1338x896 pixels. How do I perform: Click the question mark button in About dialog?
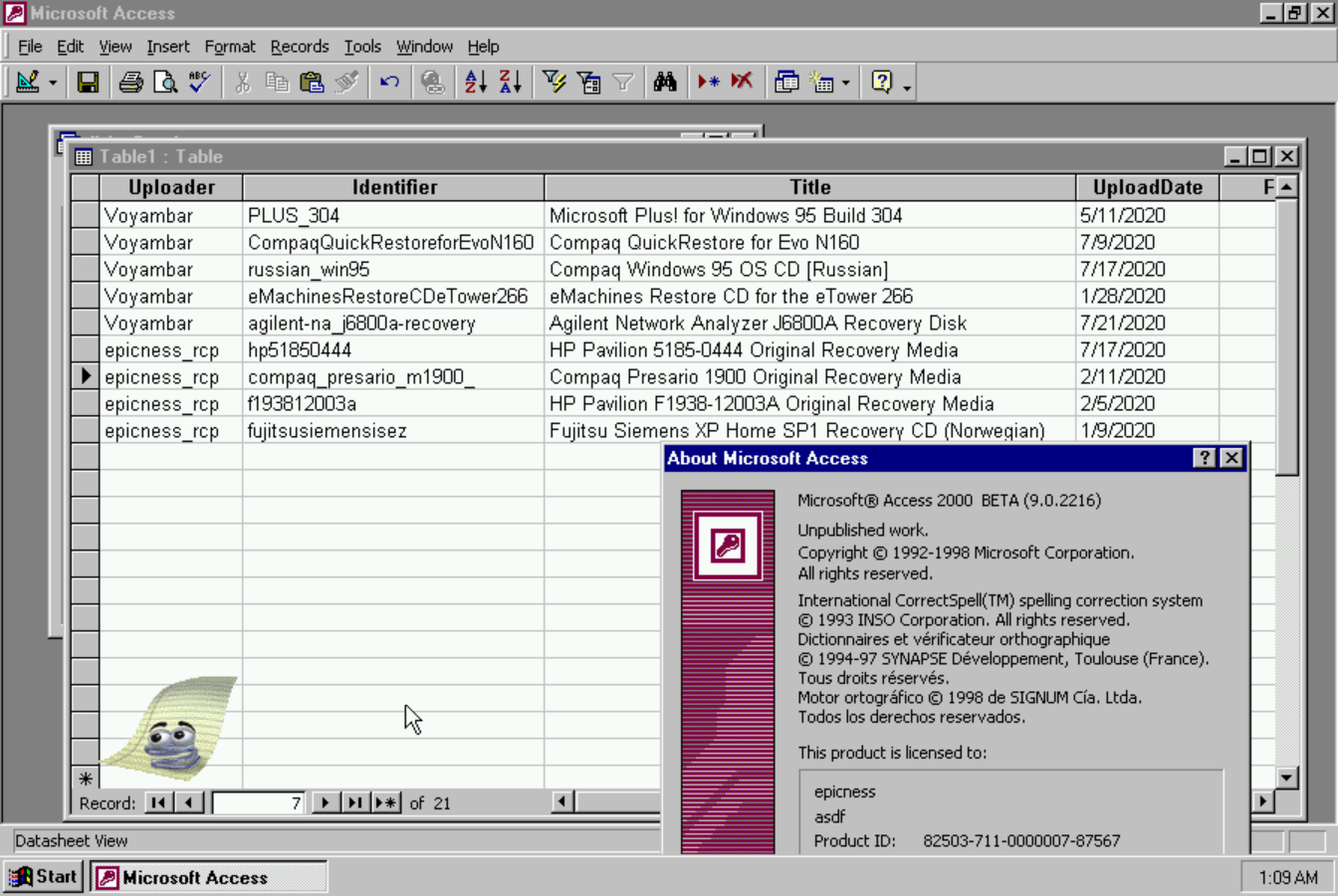click(1205, 458)
